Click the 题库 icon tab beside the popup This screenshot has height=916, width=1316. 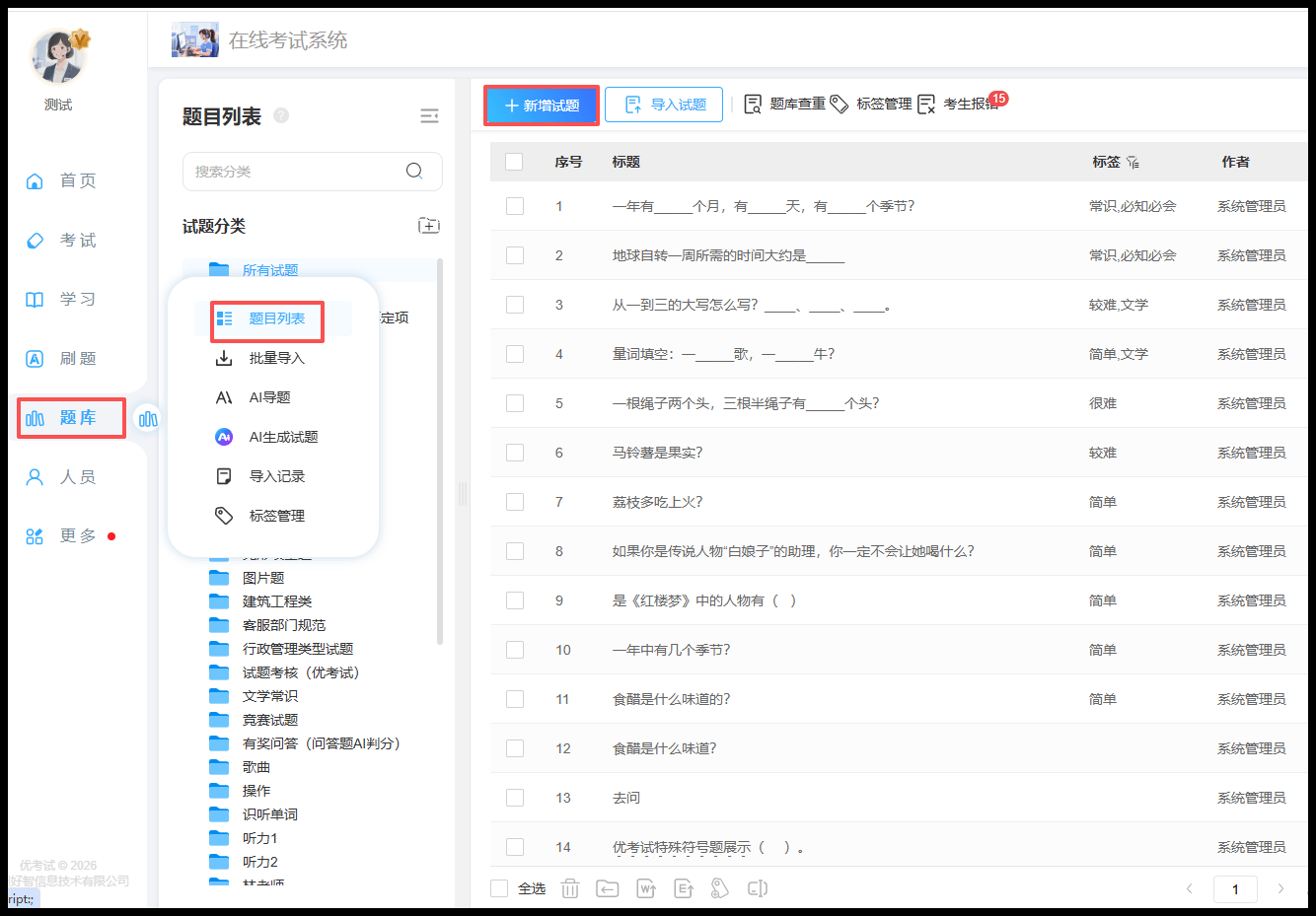148,419
